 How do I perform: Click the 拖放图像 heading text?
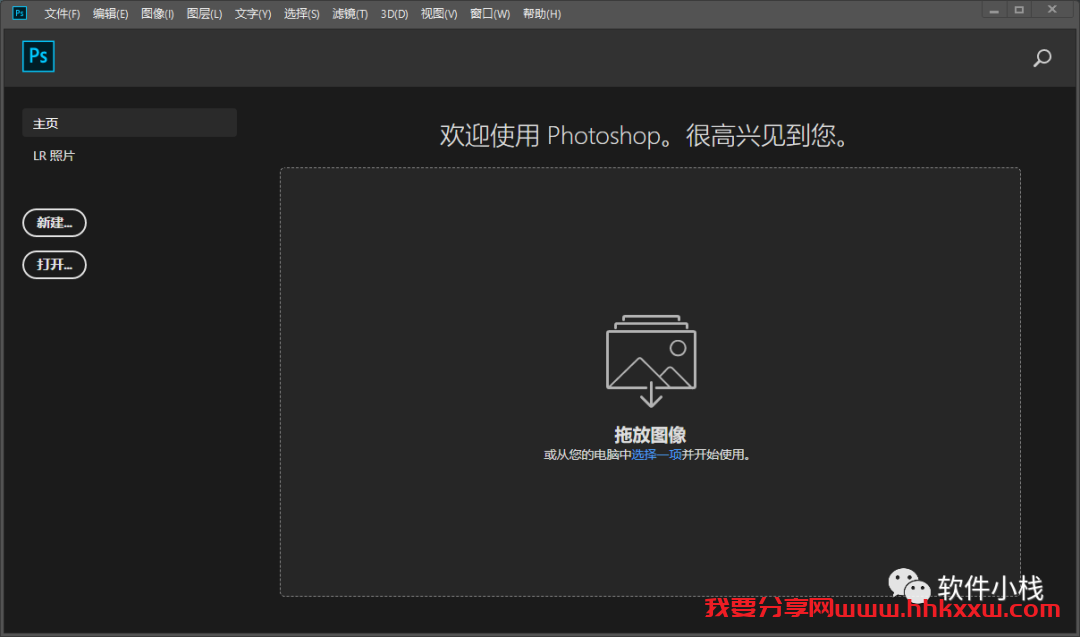pos(650,435)
